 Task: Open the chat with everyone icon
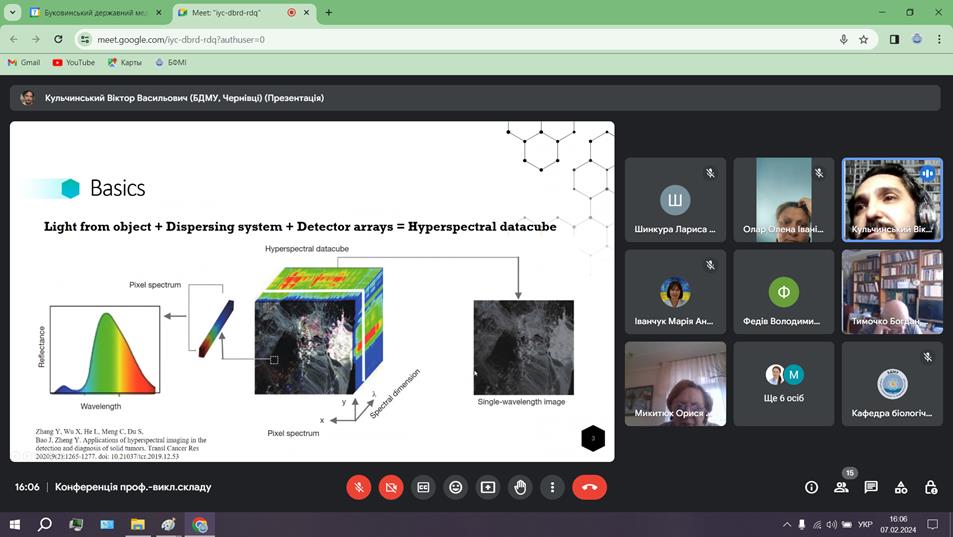pos(871,487)
